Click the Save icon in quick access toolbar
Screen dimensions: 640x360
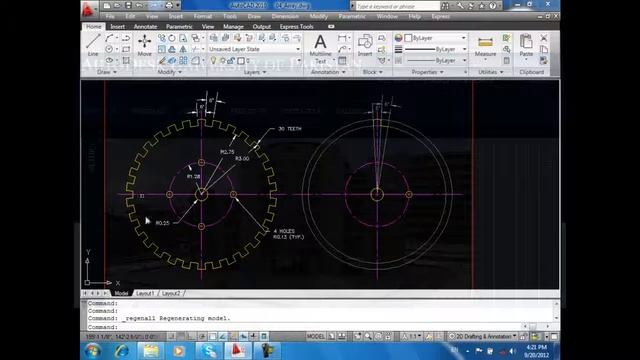pyautogui.click(x=128, y=6)
